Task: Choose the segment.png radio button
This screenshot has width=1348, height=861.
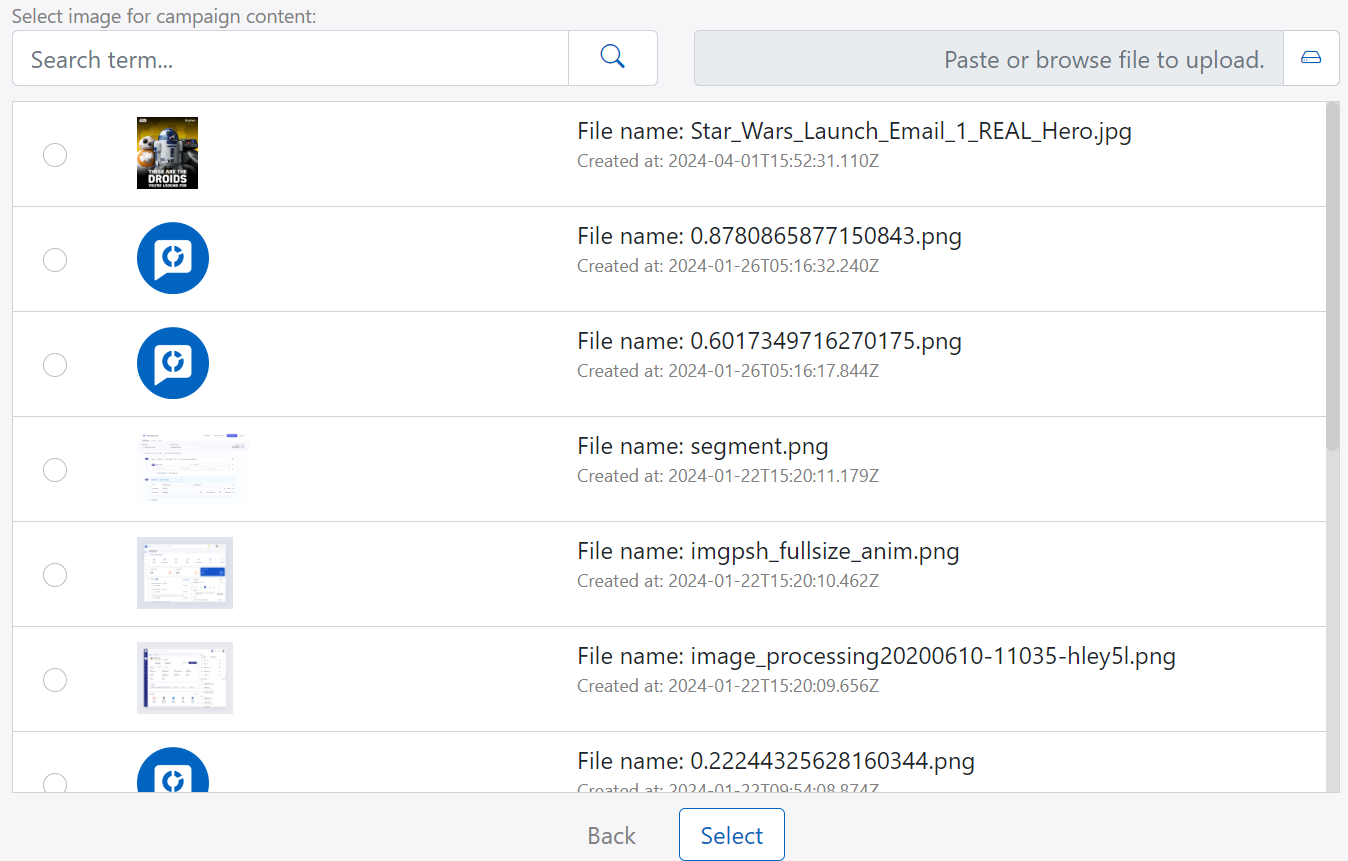Action: 55,470
